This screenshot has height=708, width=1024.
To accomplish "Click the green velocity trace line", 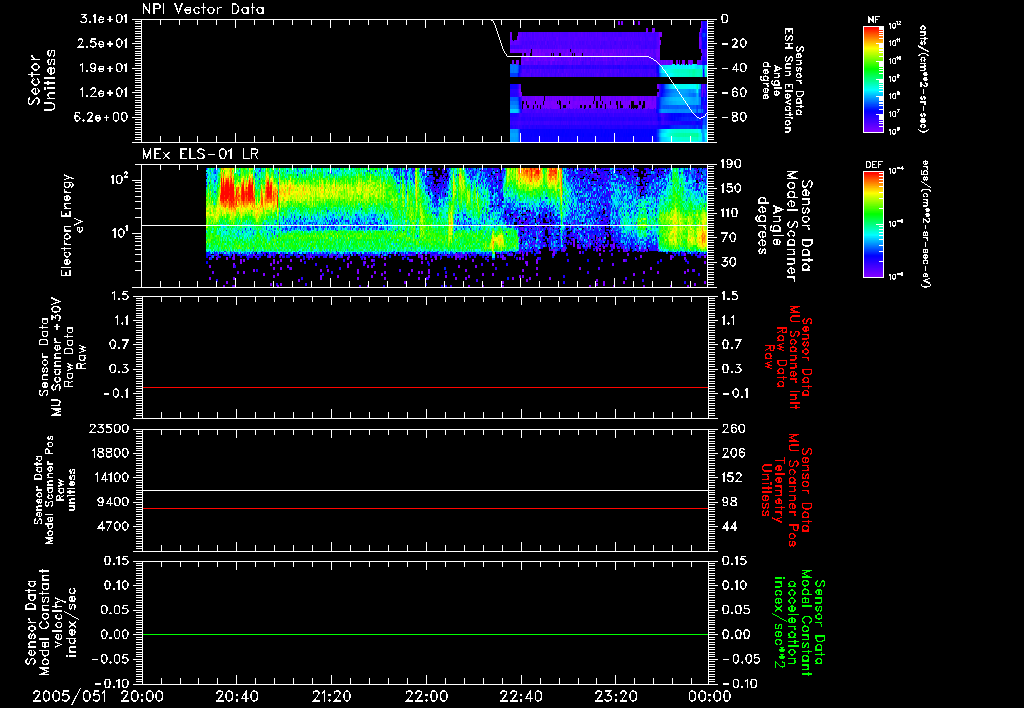I will point(425,634).
